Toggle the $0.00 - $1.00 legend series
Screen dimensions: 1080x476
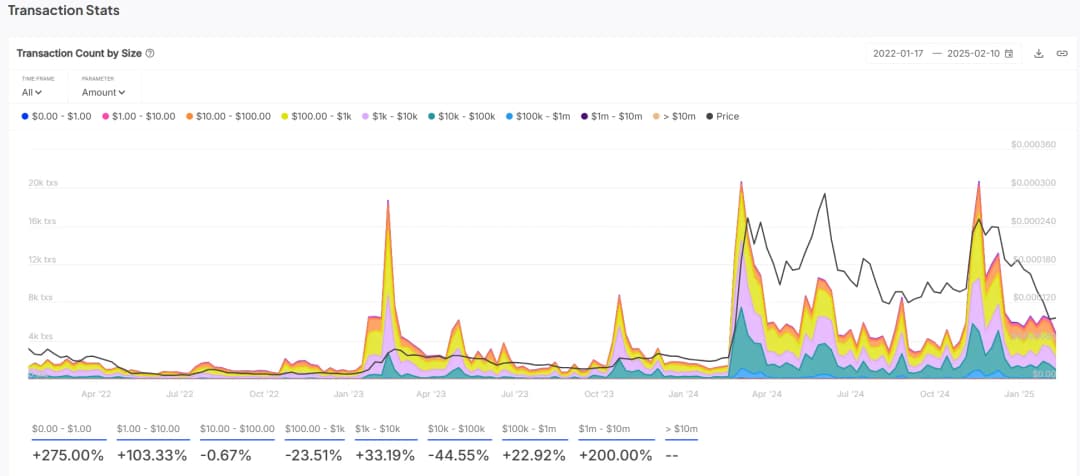(56, 117)
